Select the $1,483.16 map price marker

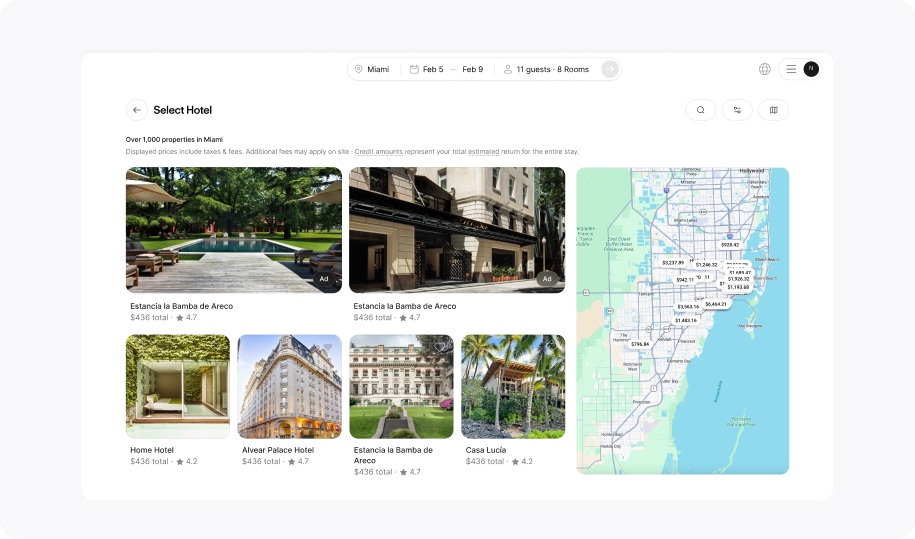(686, 320)
